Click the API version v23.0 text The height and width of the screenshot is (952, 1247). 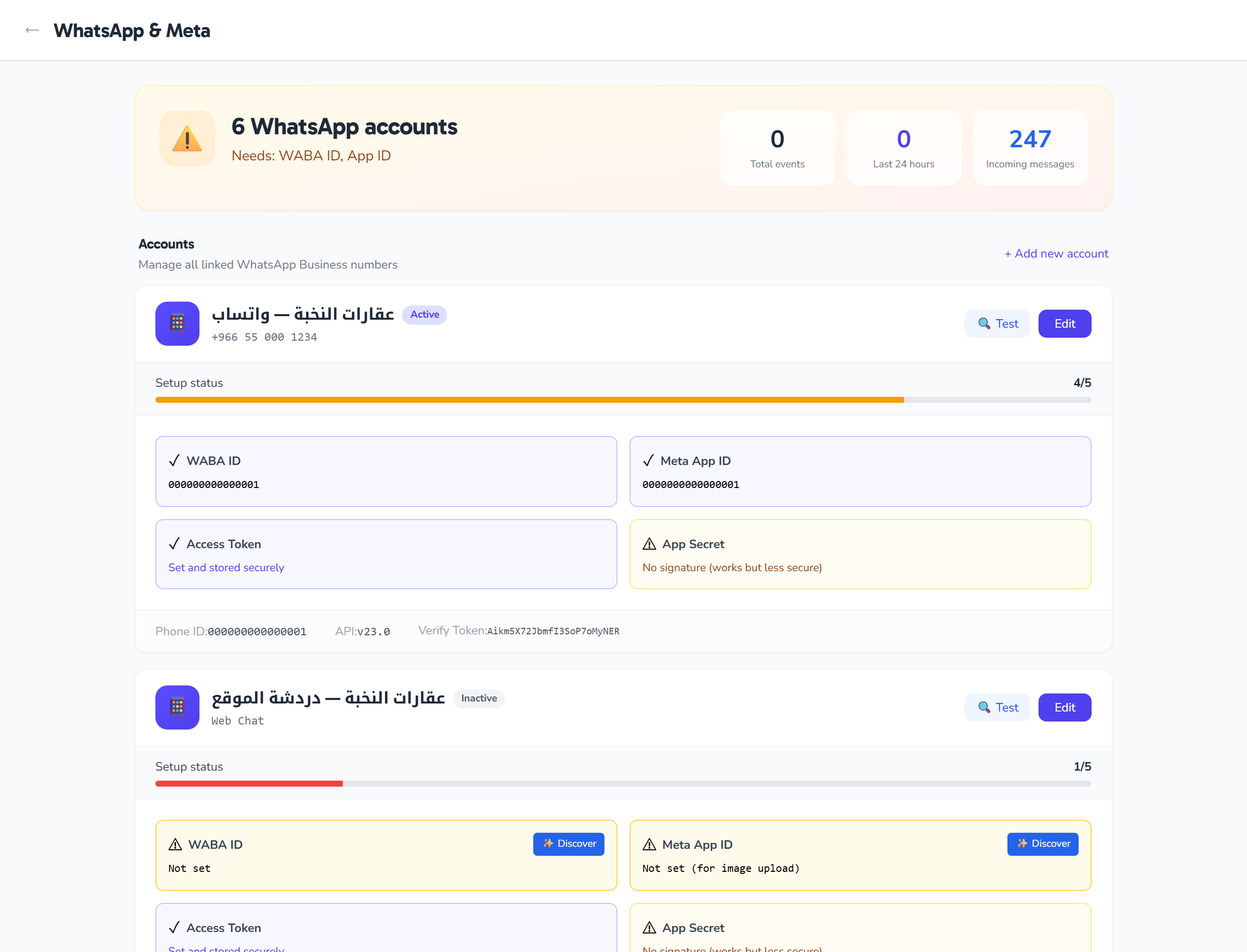tap(373, 632)
